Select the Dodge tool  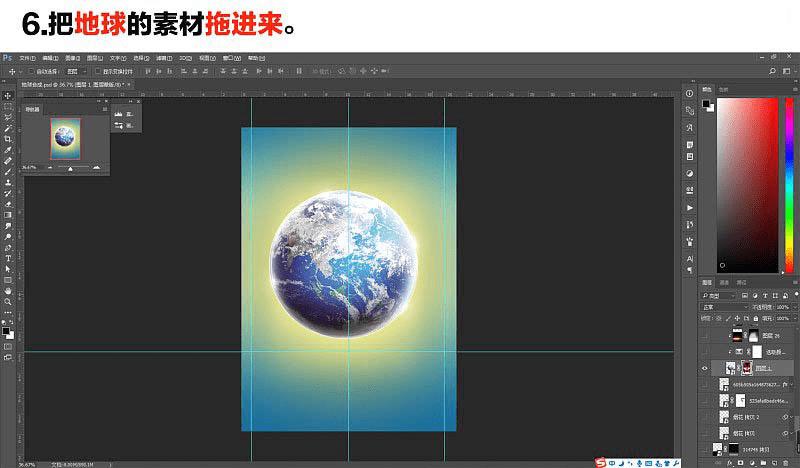point(8,237)
